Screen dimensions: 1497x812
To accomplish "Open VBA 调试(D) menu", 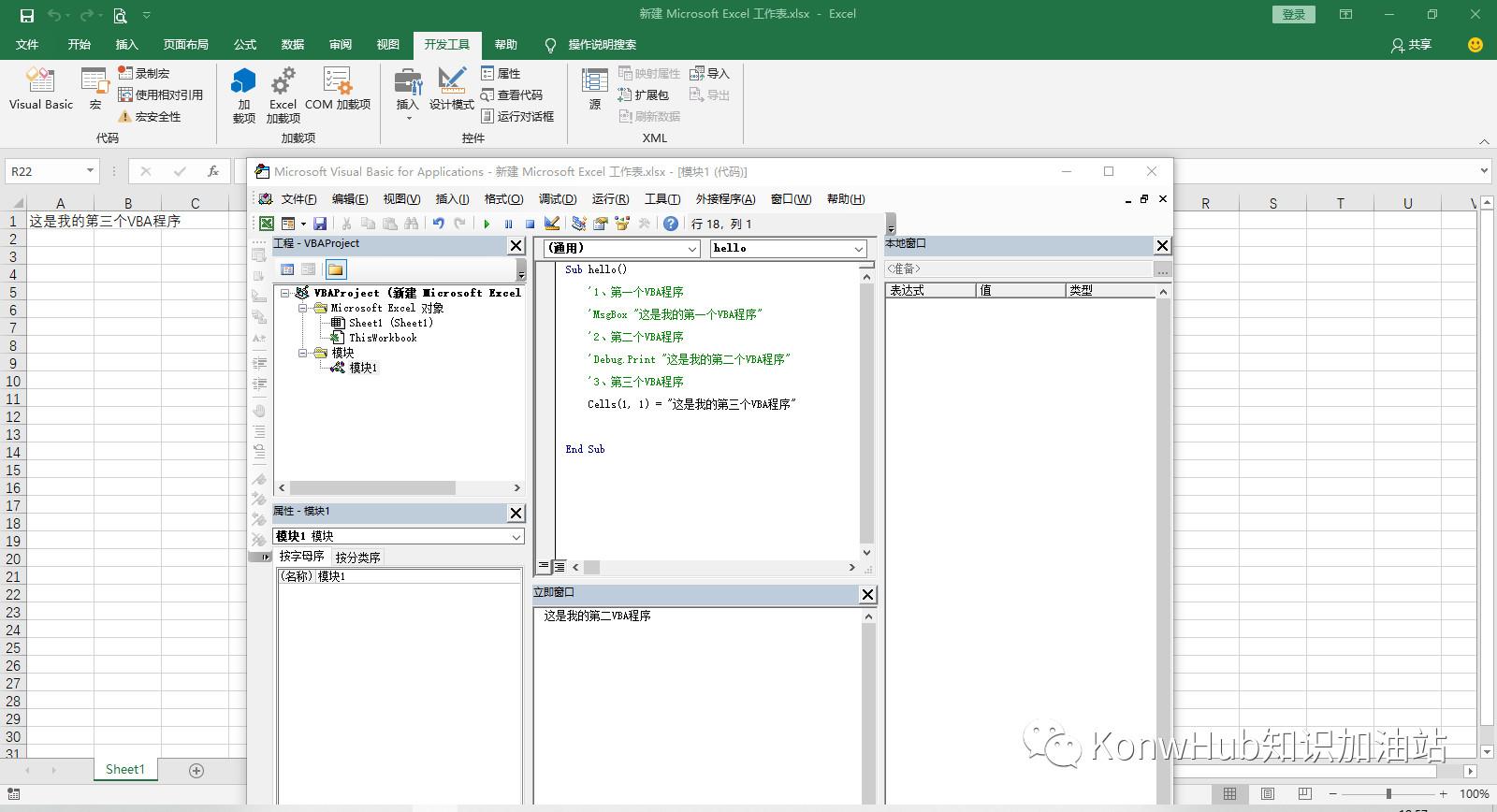I will (558, 198).
